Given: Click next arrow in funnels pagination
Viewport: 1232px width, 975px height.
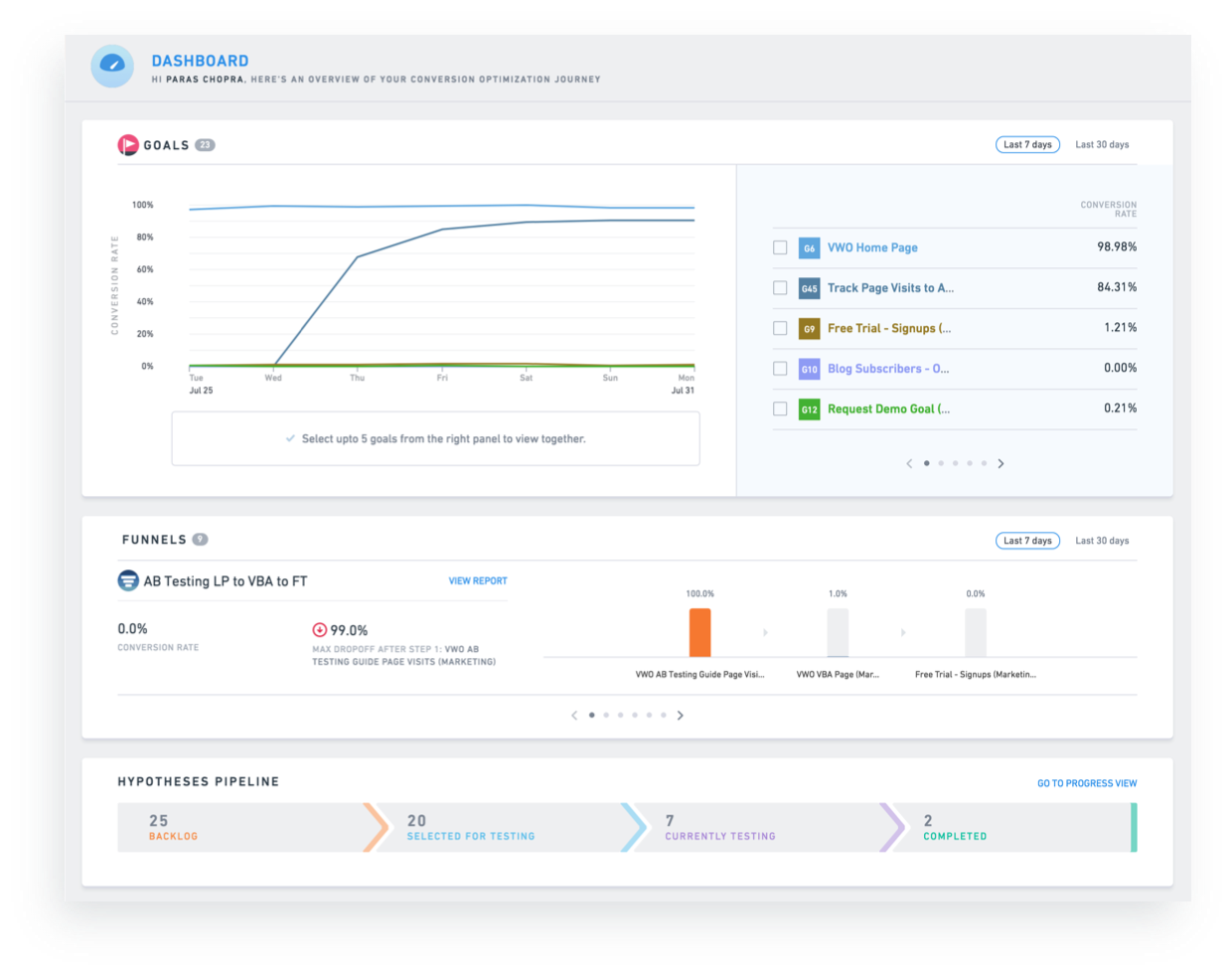Looking at the screenshot, I should (681, 715).
